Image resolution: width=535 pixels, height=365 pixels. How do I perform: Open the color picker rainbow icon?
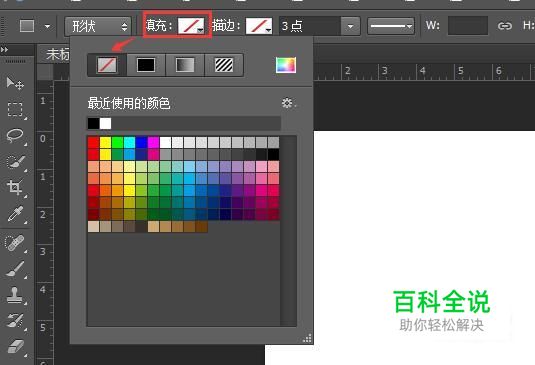[286, 65]
